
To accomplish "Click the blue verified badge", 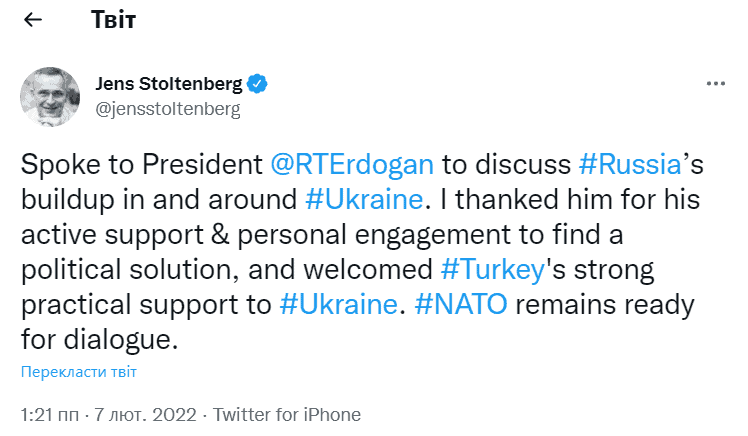I will pyautogui.click(x=257, y=84).
